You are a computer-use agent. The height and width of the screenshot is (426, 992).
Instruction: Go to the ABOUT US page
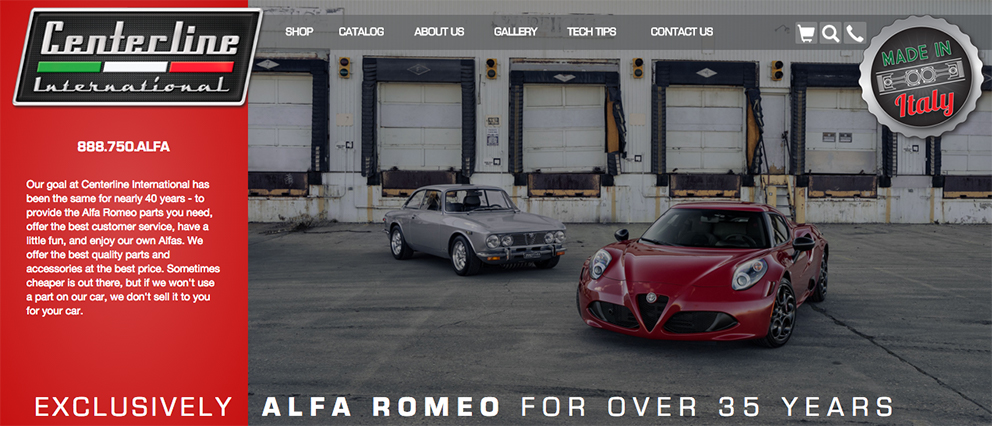pos(439,32)
